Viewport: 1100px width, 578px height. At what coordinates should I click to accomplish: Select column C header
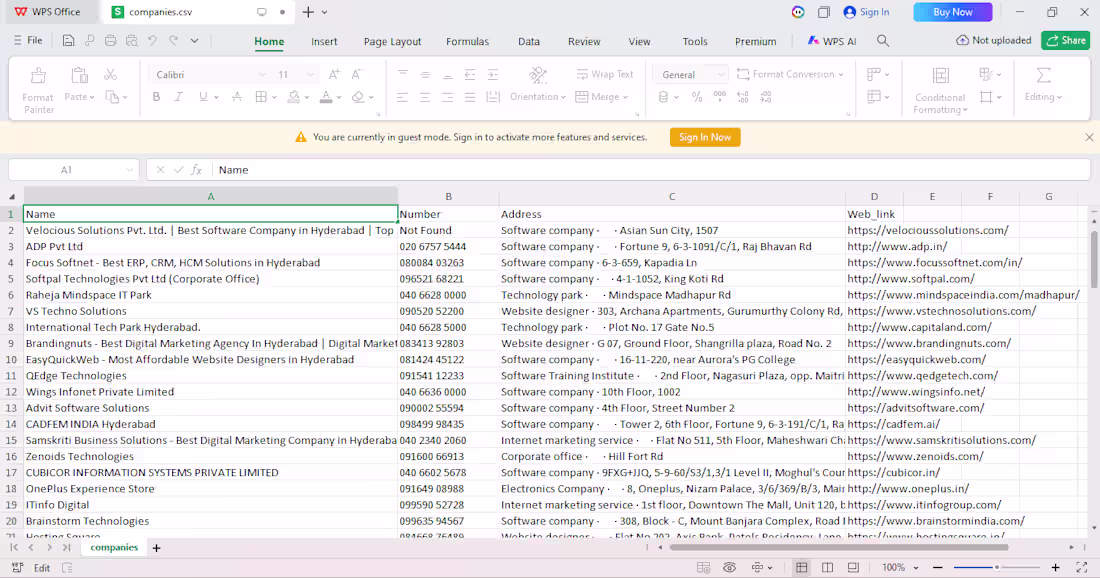point(671,197)
